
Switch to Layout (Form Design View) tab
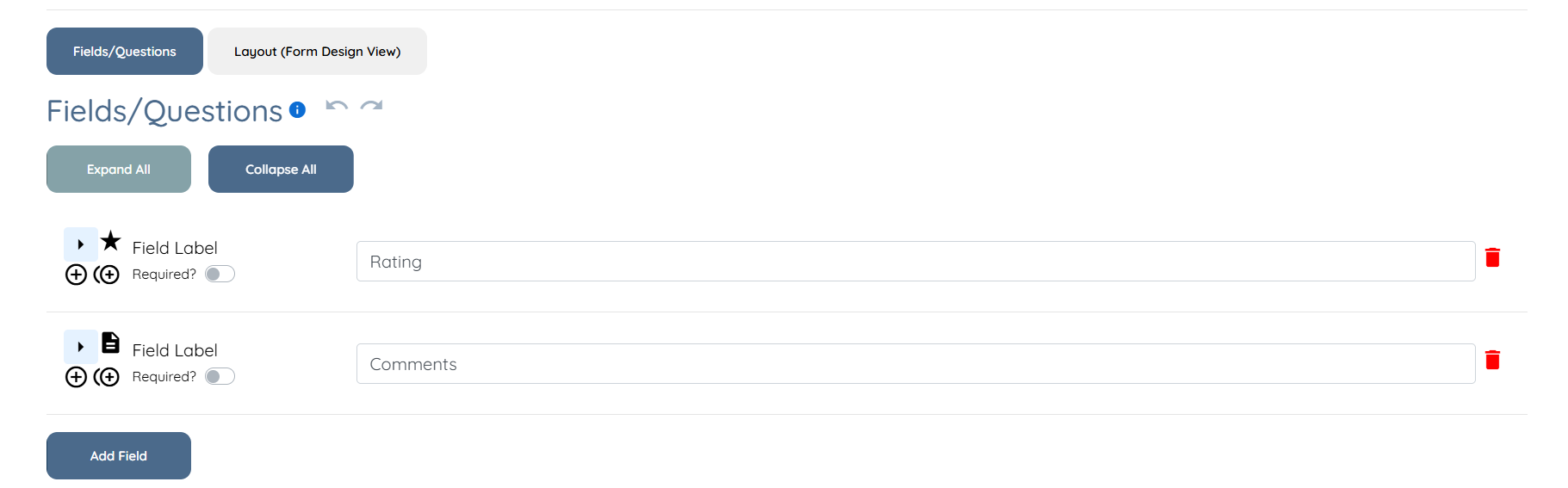(x=317, y=52)
